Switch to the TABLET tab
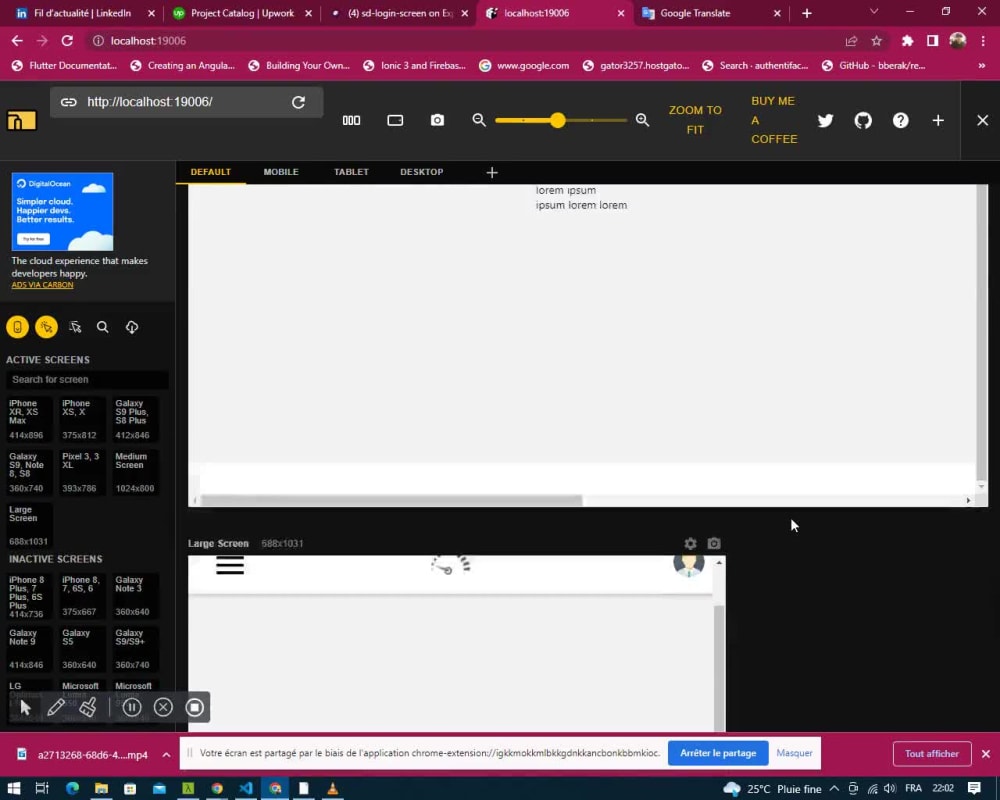Viewport: 1000px width, 800px height. tap(351, 171)
